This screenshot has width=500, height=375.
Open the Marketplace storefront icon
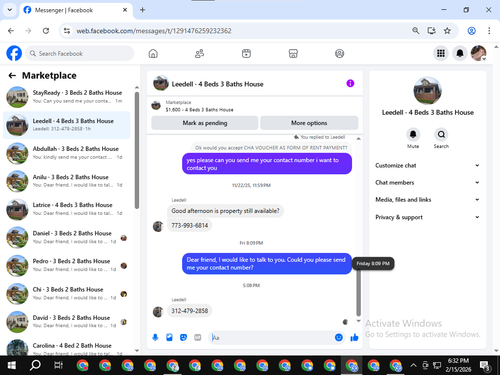pyautogui.click(x=293, y=53)
